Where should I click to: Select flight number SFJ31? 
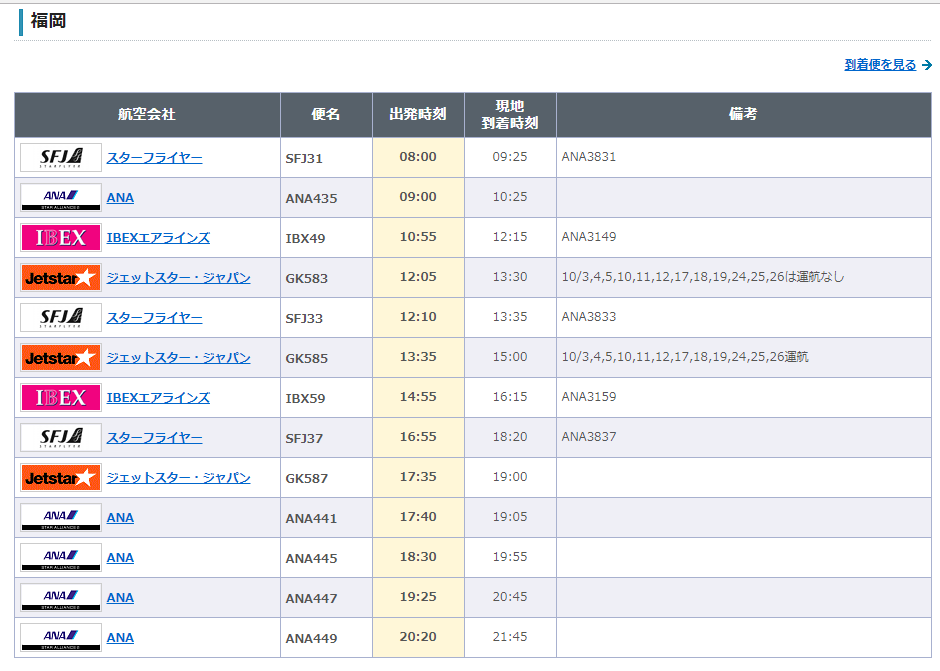304,159
